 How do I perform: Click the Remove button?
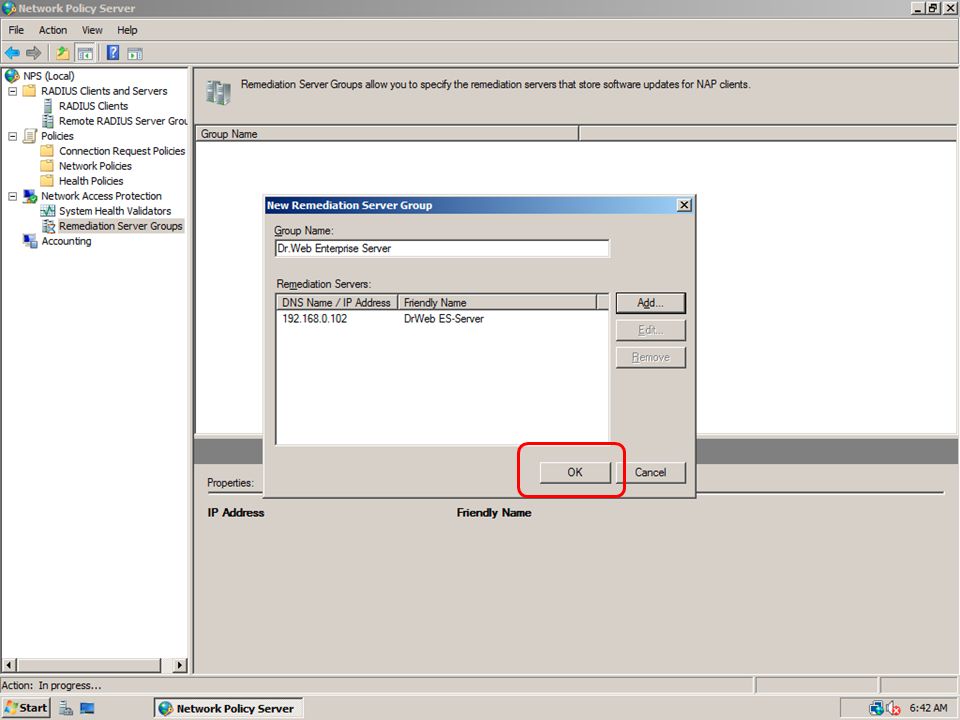pyautogui.click(x=650, y=358)
